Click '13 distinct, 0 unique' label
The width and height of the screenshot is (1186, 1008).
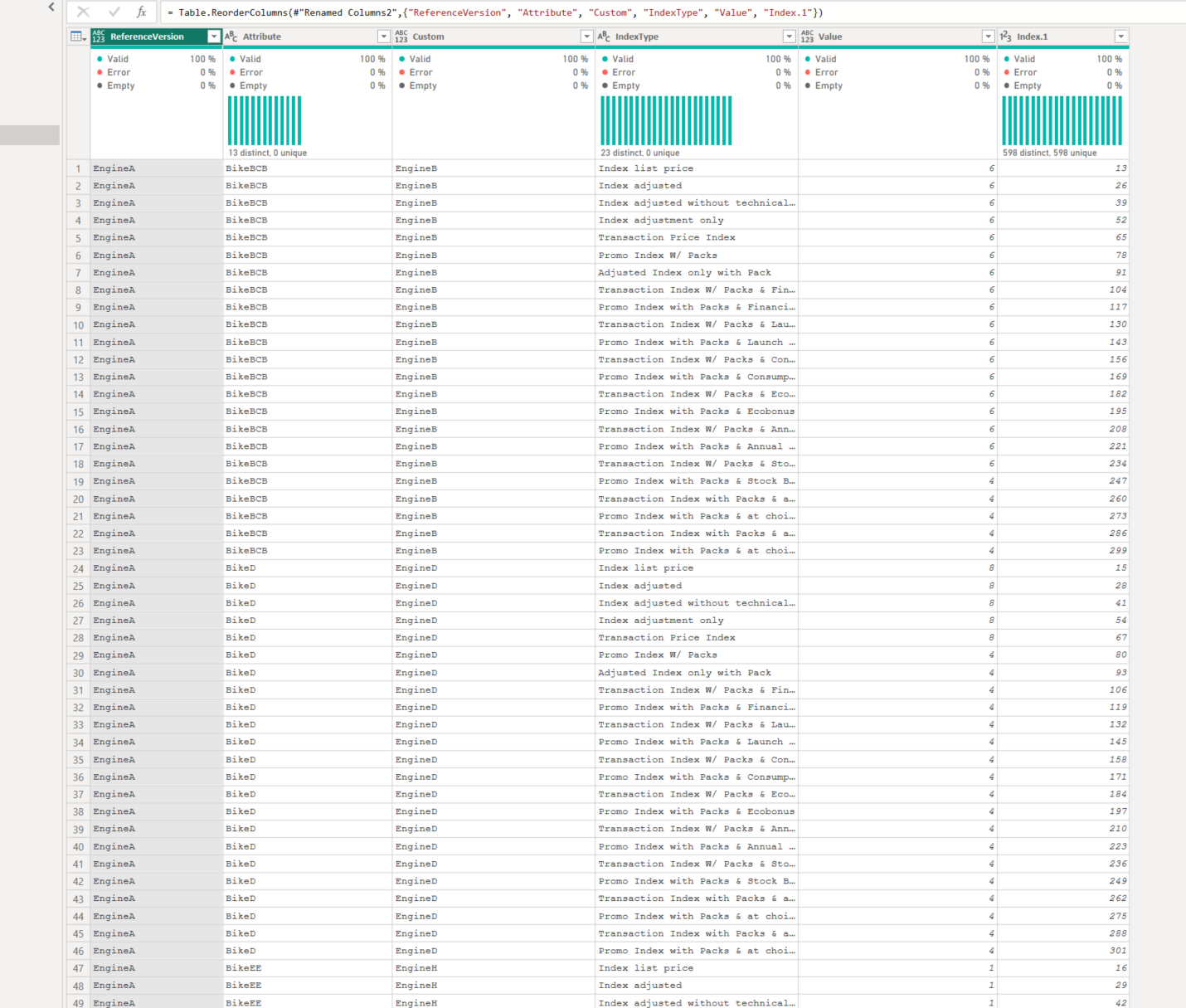(267, 153)
